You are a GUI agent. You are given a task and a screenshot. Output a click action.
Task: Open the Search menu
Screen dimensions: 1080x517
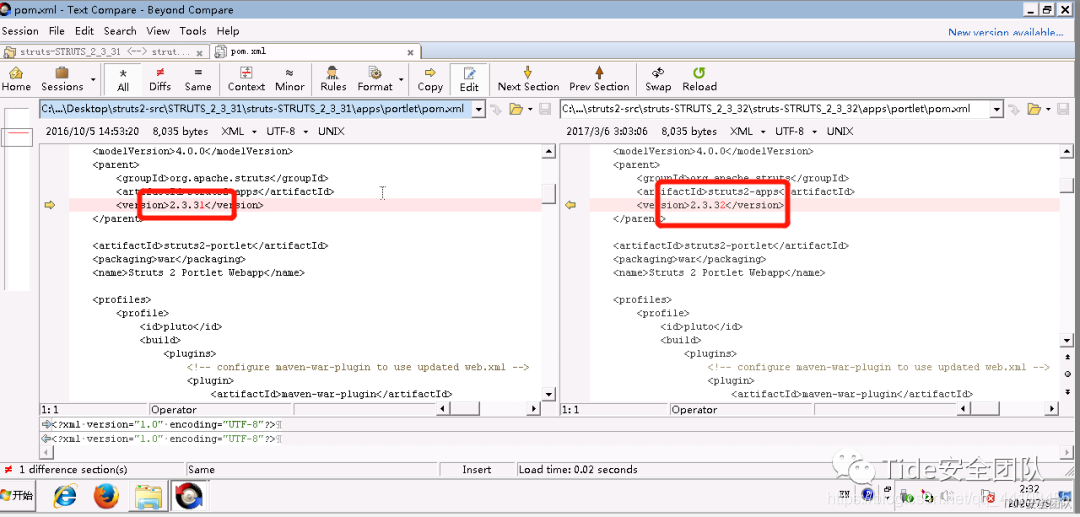pos(120,31)
